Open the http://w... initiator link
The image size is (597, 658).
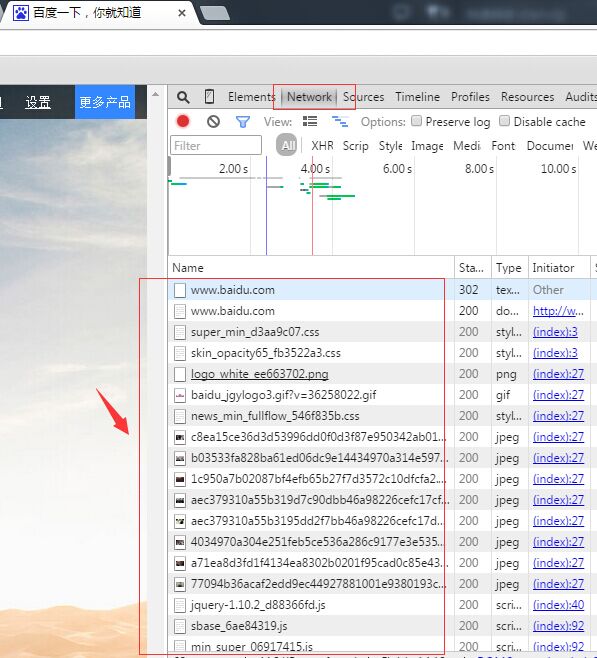[x=558, y=311]
